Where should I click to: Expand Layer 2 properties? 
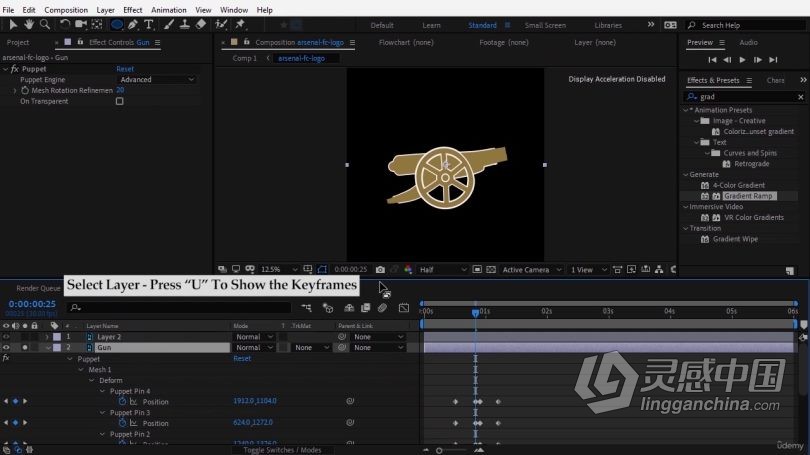pyautogui.click(x=47, y=337)
